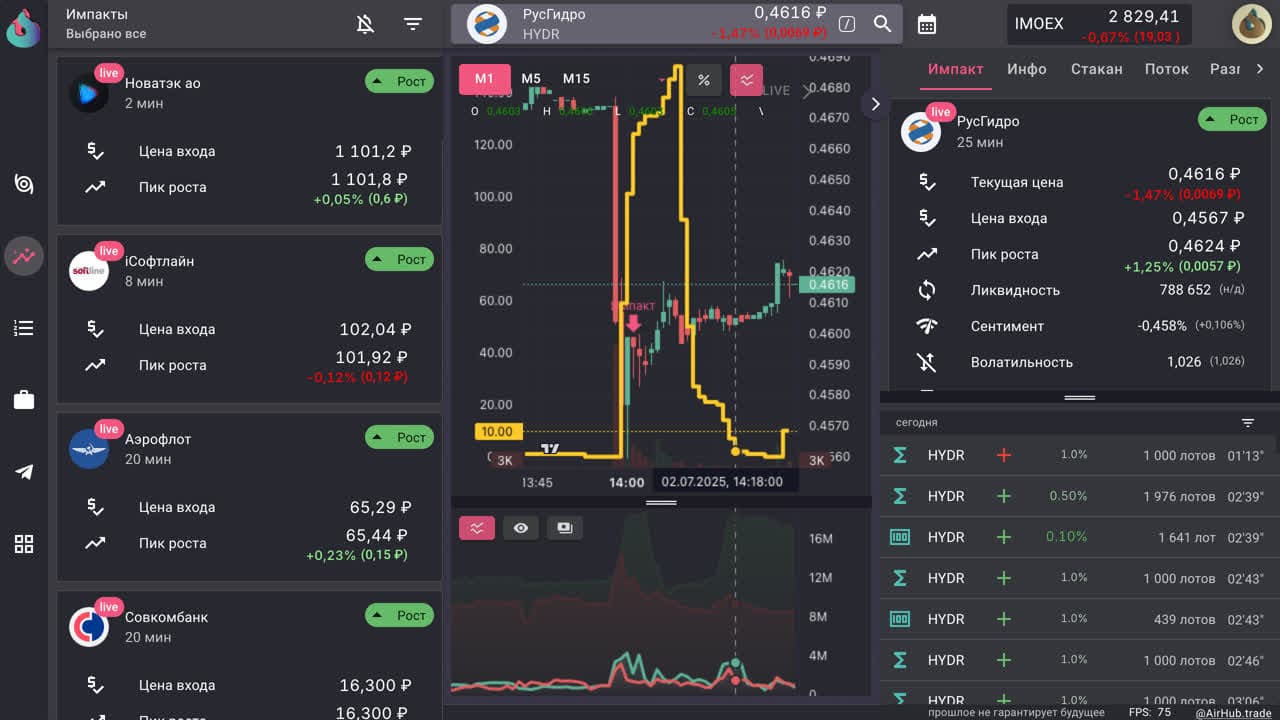Click the slash shortcut icon in ticker bar
Screen dimensions: 1280x720
[x=847, y=24]
